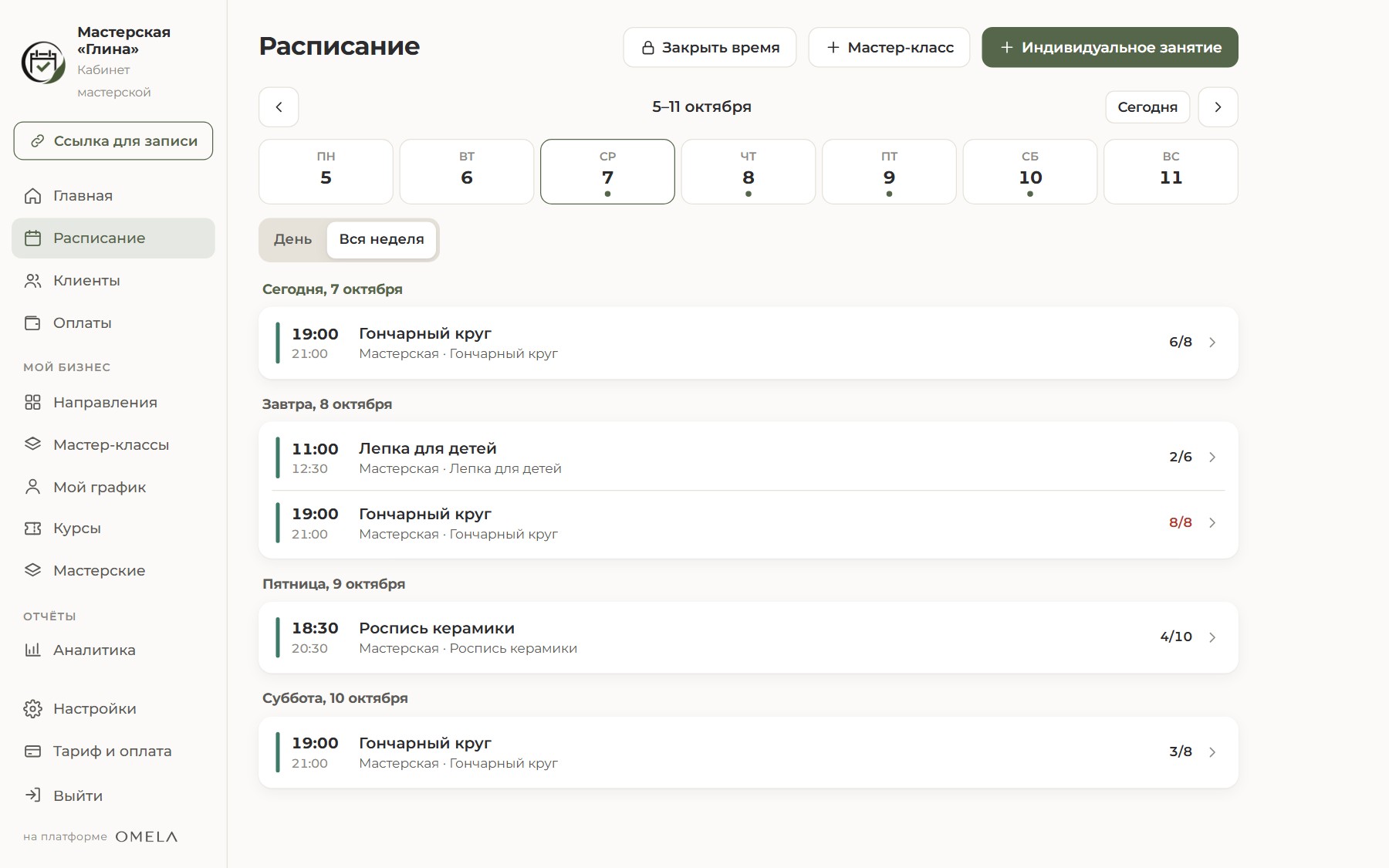Screen dimensions: 1389x868
Task: Click the 5–11 октября week label
Action: (701, 107)
